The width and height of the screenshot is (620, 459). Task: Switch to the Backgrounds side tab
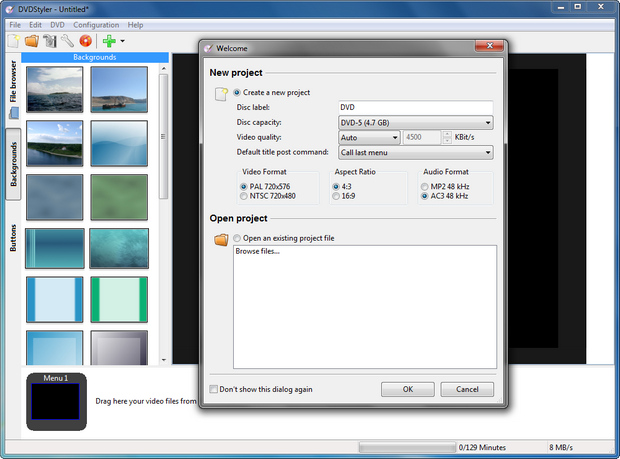tap(13, 164)
